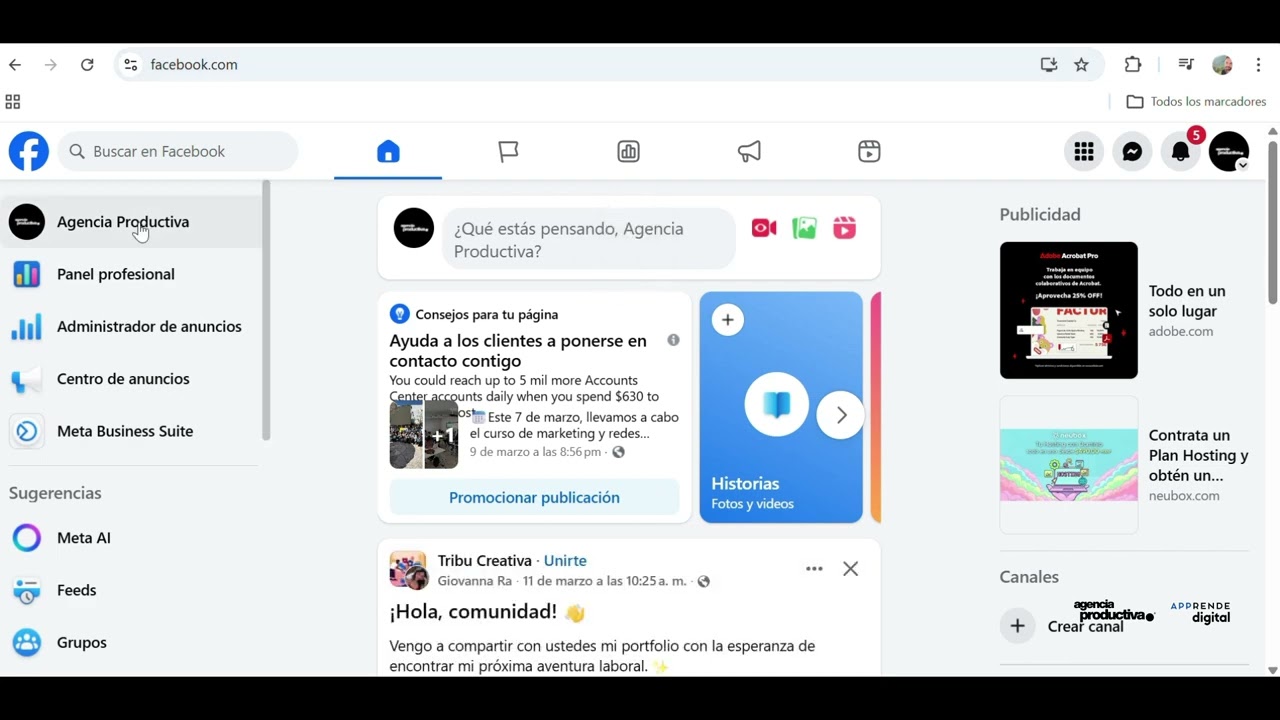The width and height of the screenshot is (1280, 720).
Task: Switch to the Pages flag tab
Action: click(x=508, y=152)
